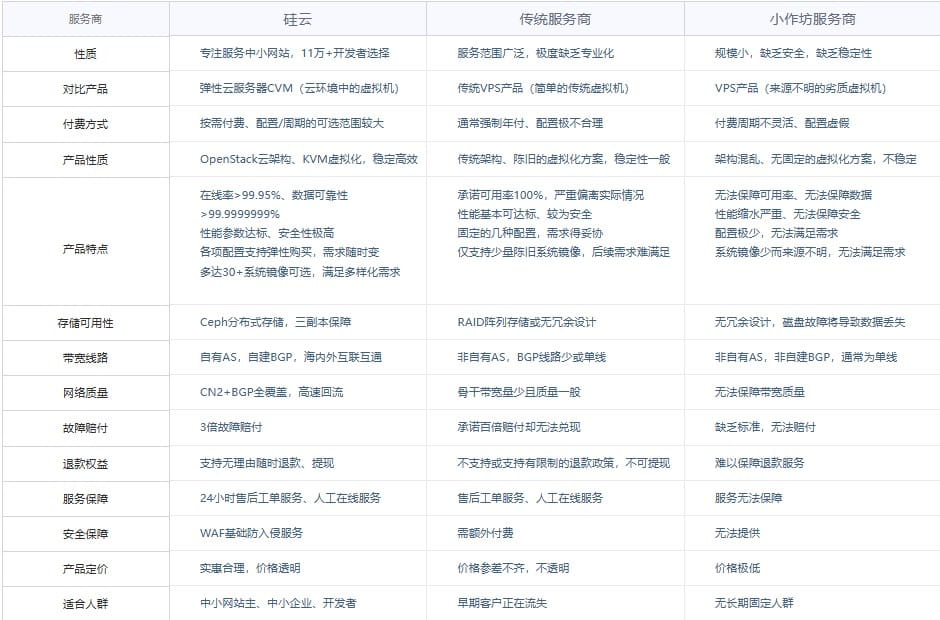Screen dimensions: 940x620
Task: Select the 小作坊服务商 column header
Action: [812, 16]
